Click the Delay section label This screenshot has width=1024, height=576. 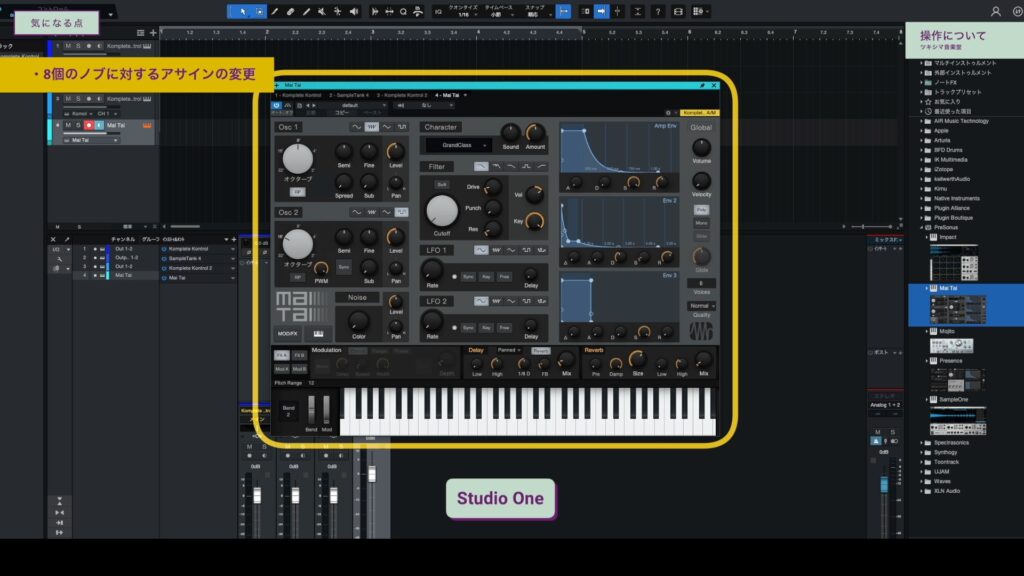tap(476, 350)
